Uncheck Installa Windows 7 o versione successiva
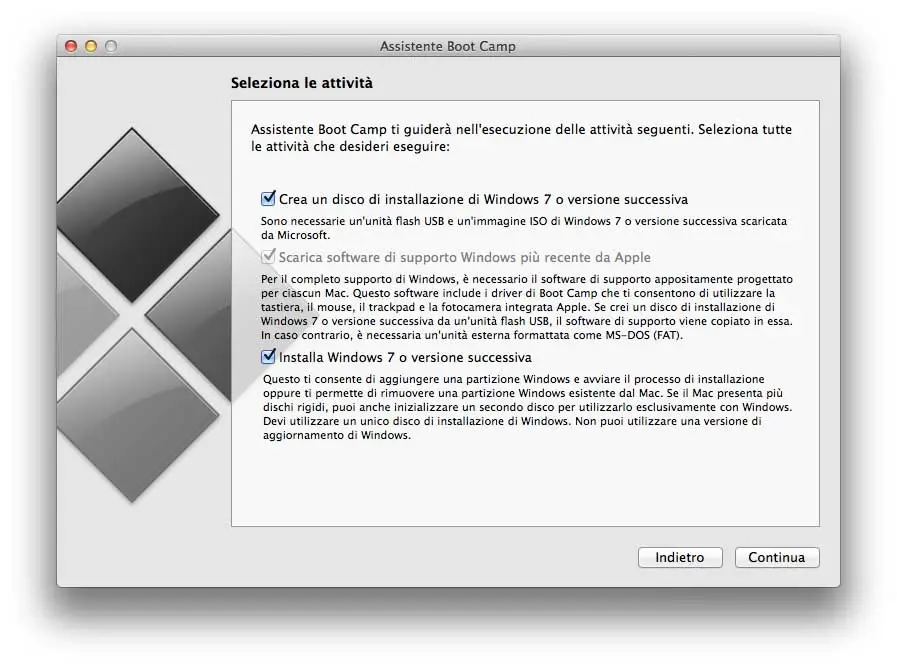Image resolution: width=897 pixels, height=666 pixels. [x=268, y=357]
